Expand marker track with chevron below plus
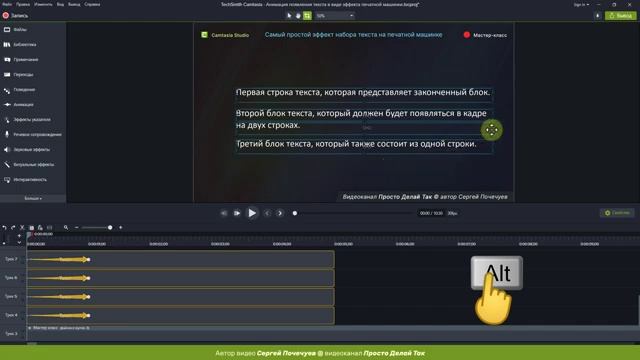The width and height of the screenshot is (640, 360). pos(19,242)
